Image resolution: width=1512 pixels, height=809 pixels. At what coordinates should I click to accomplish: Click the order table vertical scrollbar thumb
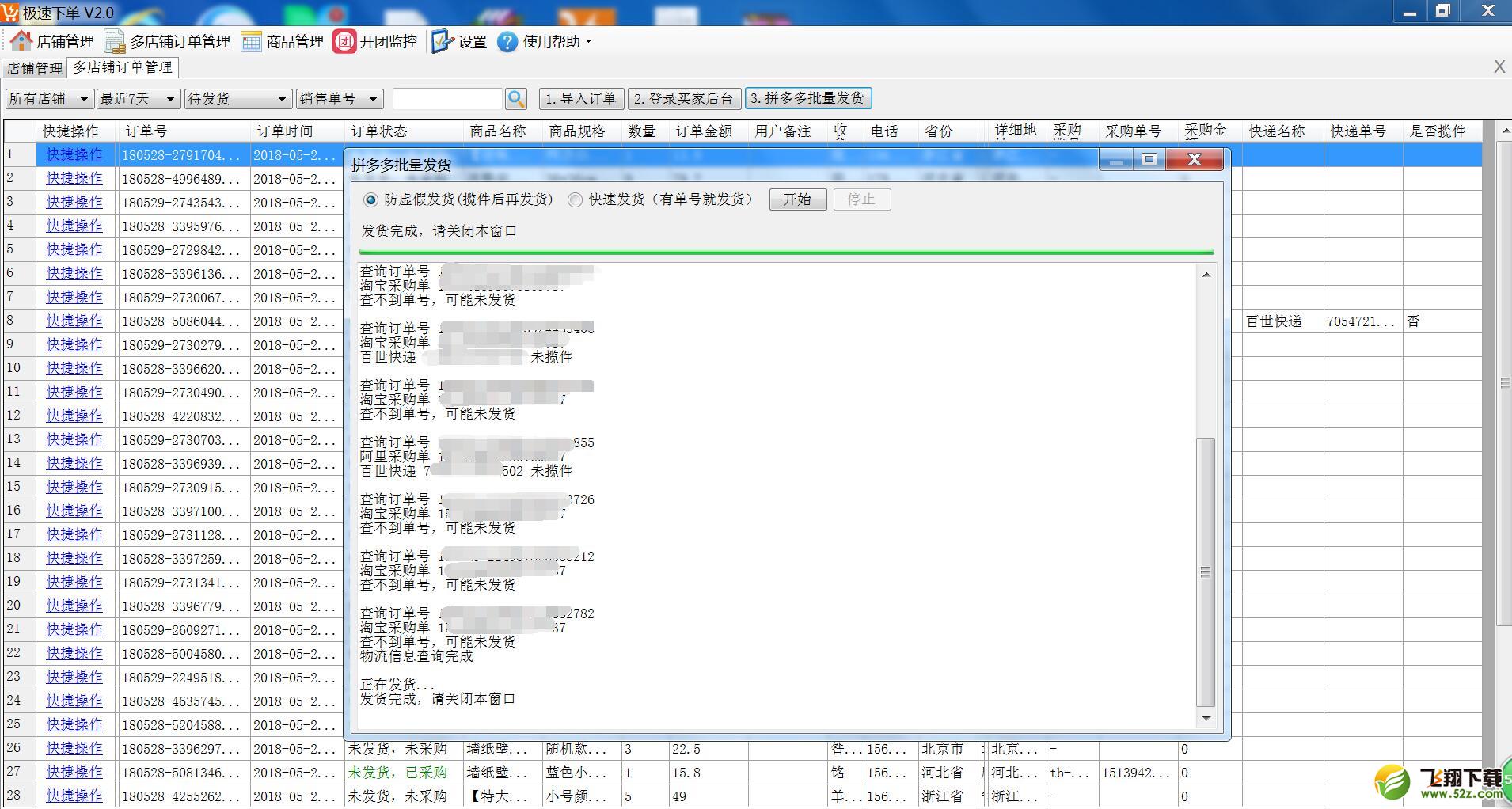pyautogui.click(x=1504, y=382)
